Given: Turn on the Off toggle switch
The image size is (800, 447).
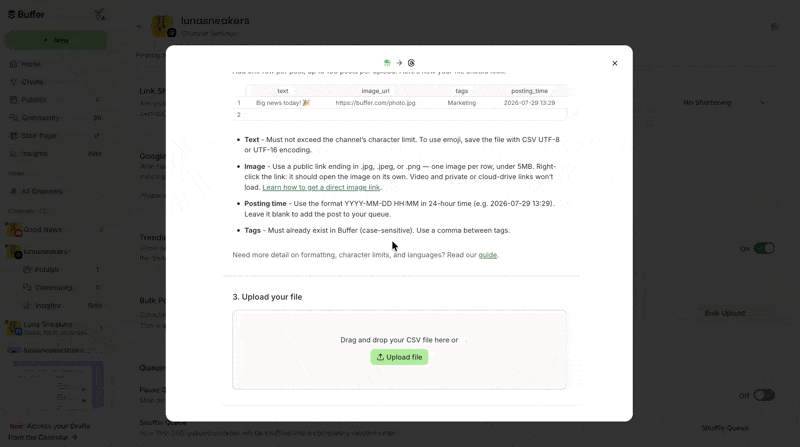Looking at the screenshot, I should tap(764, 395).
